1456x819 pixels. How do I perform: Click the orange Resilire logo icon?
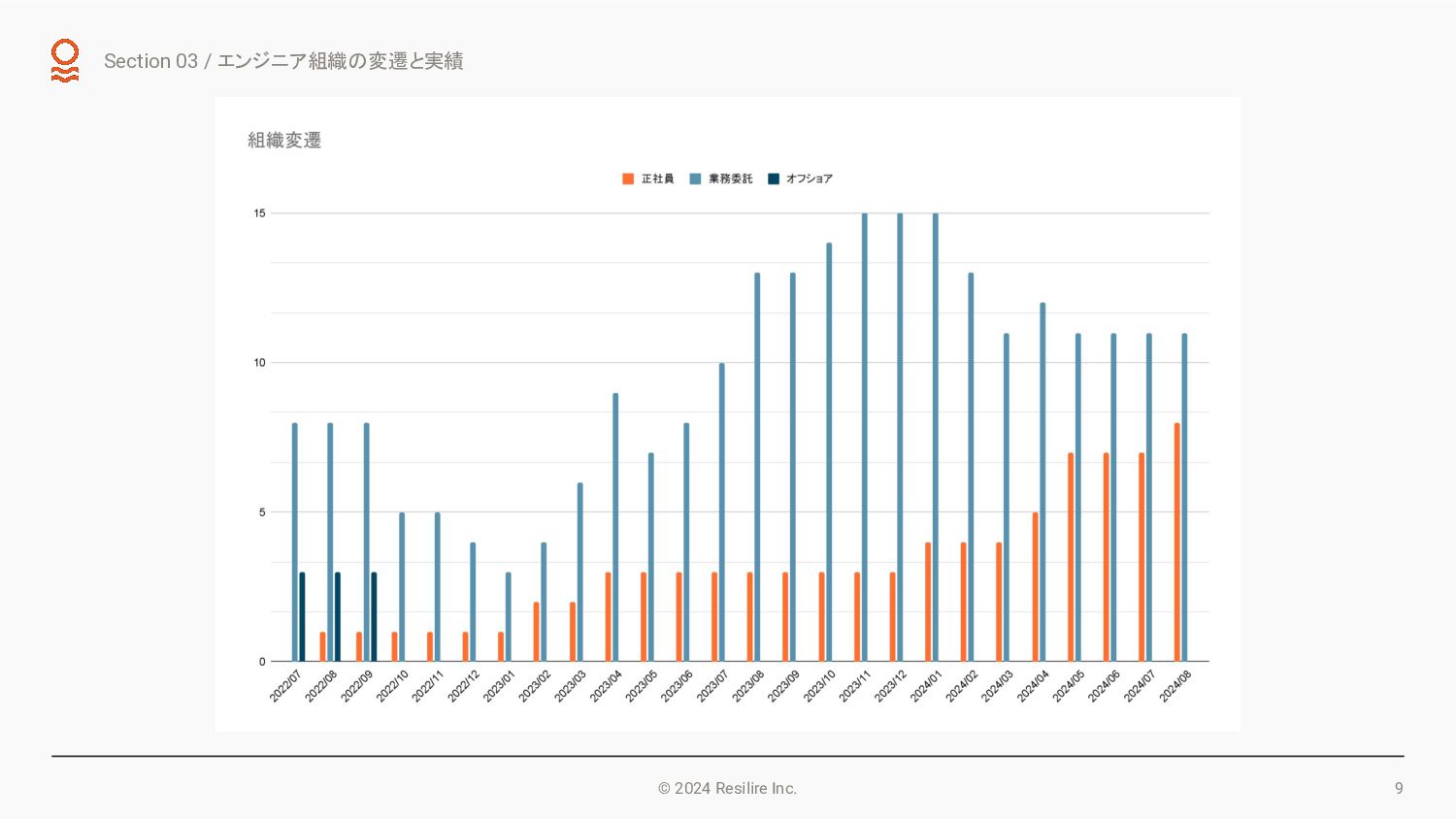point(65,60)
